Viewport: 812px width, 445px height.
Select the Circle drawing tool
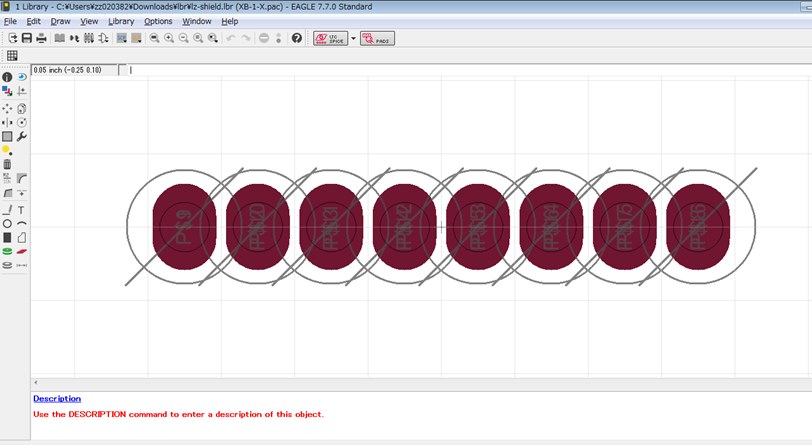(x=7, y=224)
